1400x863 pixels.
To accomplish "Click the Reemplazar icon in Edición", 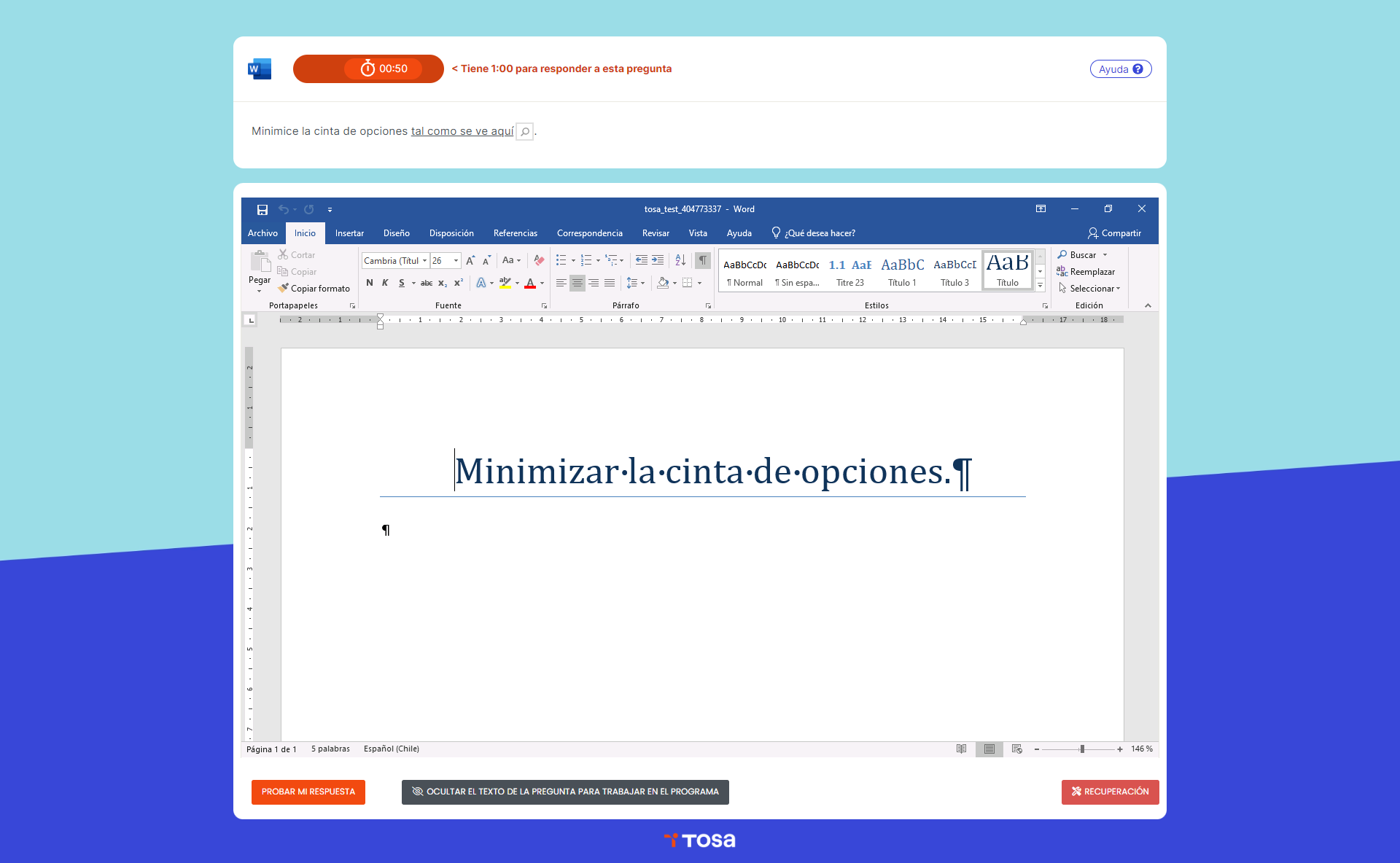I will [x=1062, y=271].
